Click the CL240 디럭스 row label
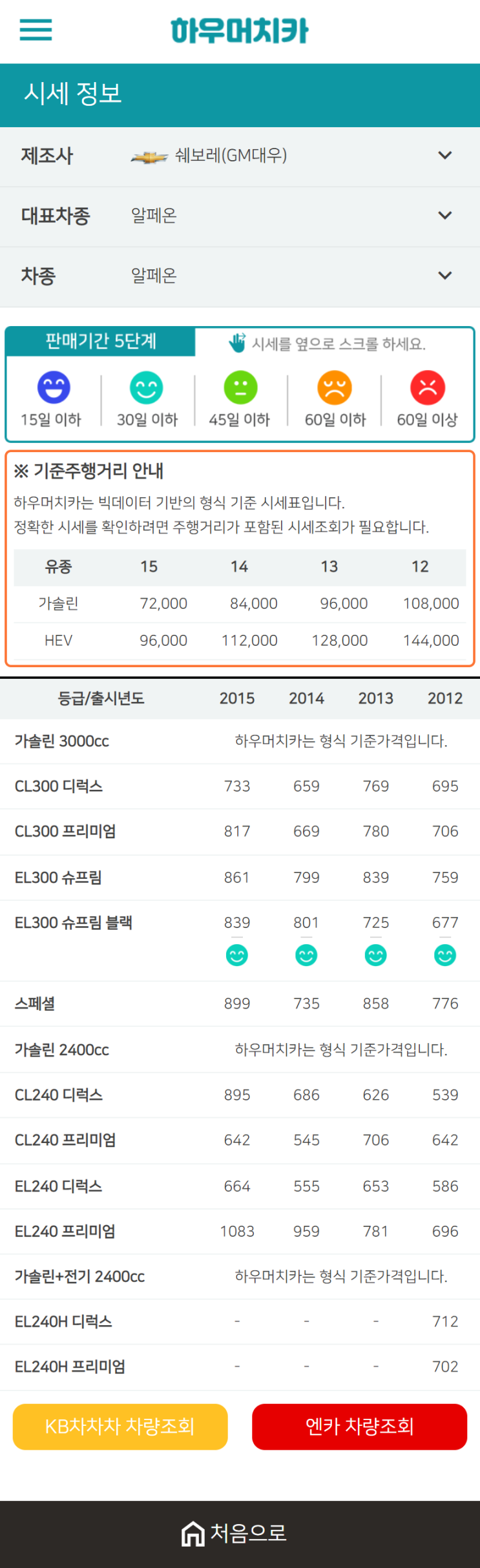The image size is (480, 1568). click(x=59, y=1095)
